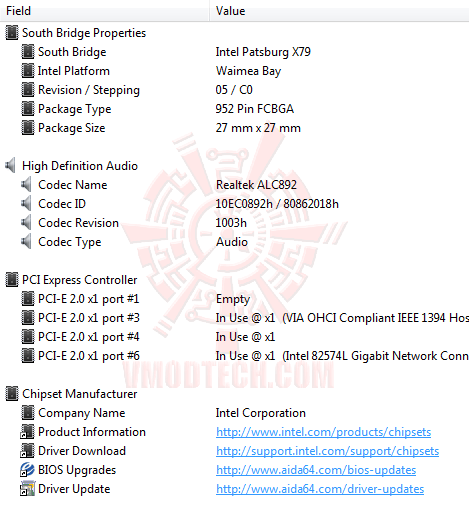Click the speaker icon beside Codec Type

click(26, 241)
